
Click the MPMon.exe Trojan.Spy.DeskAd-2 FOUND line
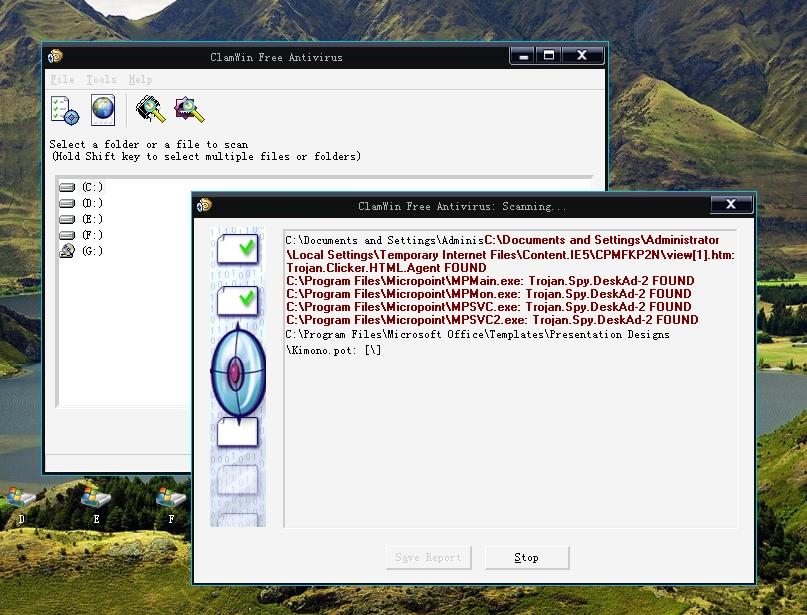[x=488, y=294]
